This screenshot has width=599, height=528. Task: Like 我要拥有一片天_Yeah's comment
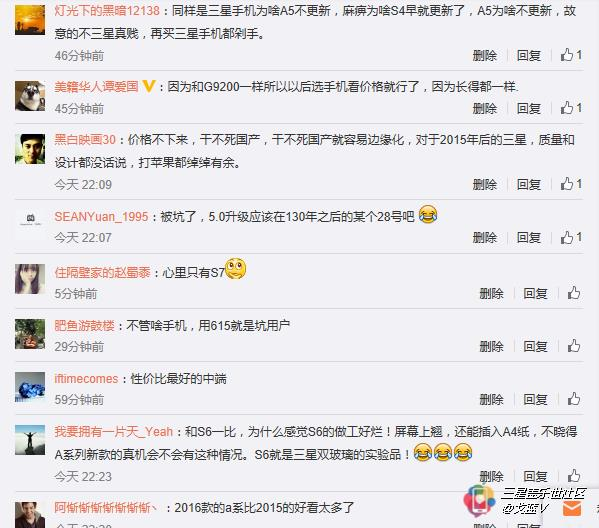tap(574, 476)
